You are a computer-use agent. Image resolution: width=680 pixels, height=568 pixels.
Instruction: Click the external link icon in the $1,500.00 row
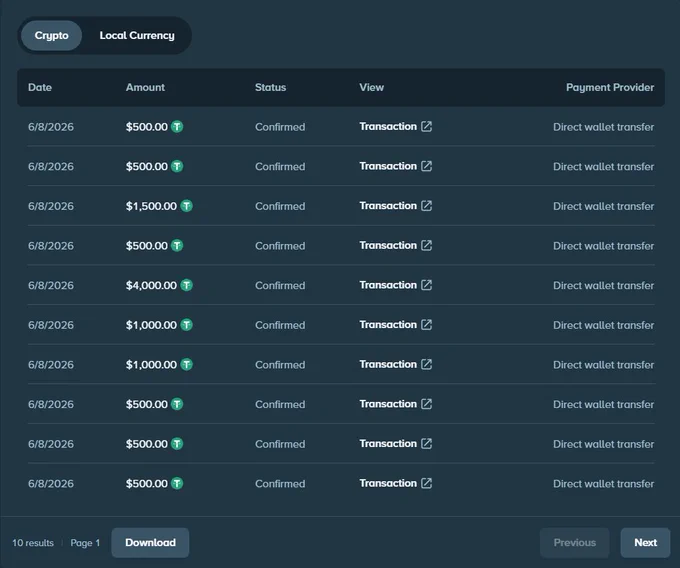(427, 206)
